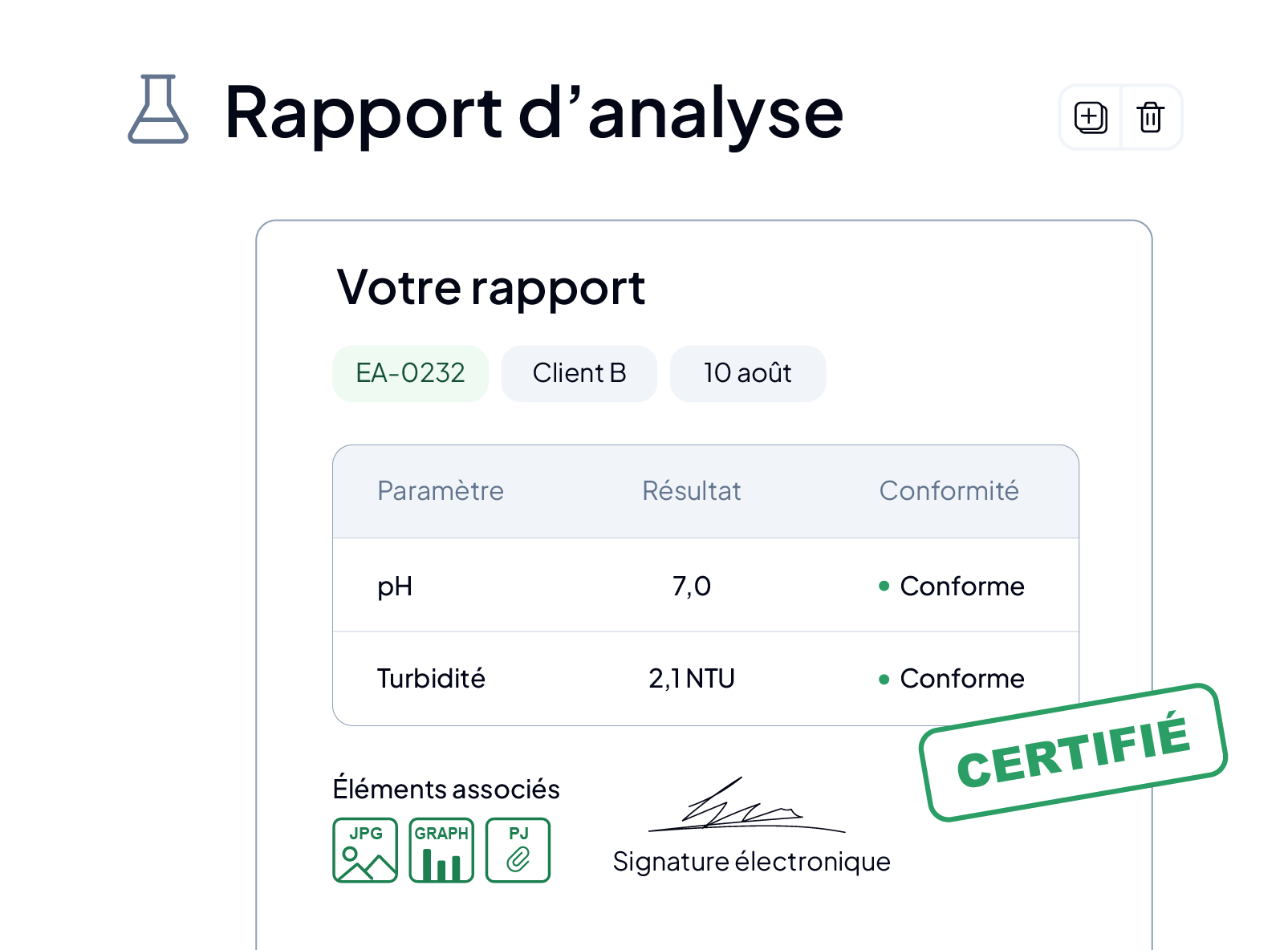Click the laboratory flask icon
The image size is (1288, 950).
[x=158, y=109]
